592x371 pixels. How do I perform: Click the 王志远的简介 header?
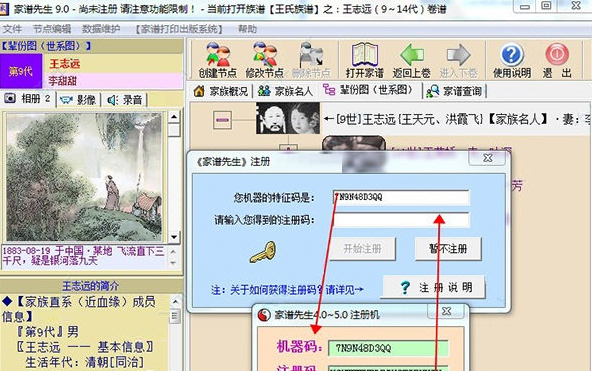coord(91,286)
